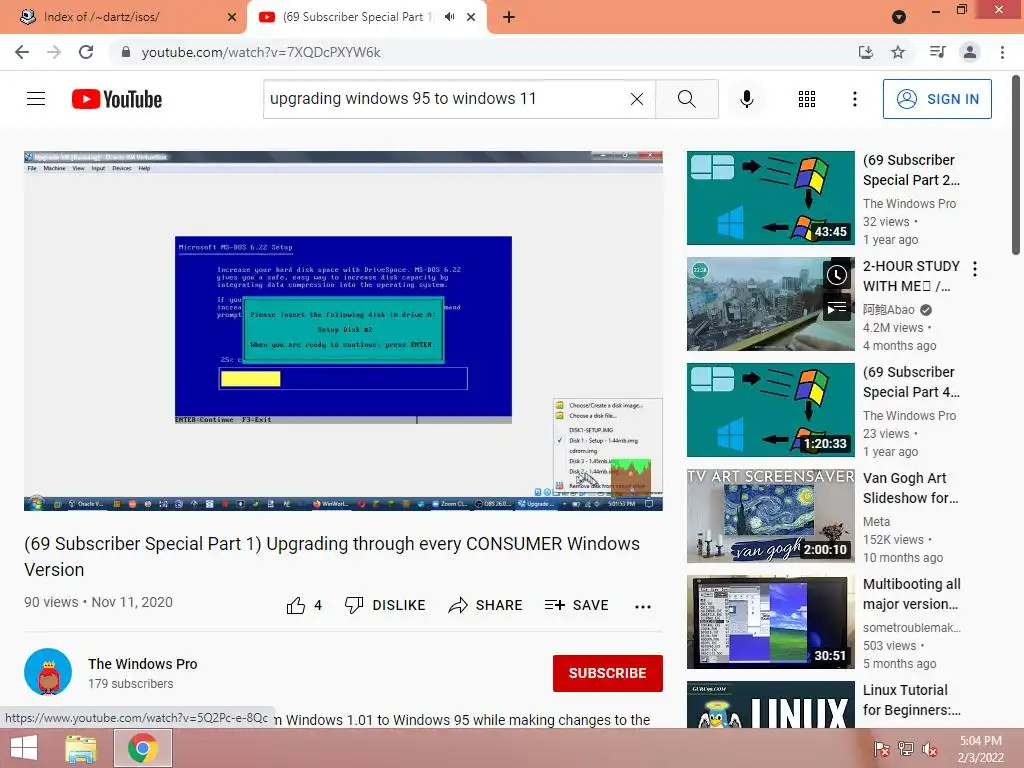Open the Chrome profile avatar

click(x=970, y=52)
